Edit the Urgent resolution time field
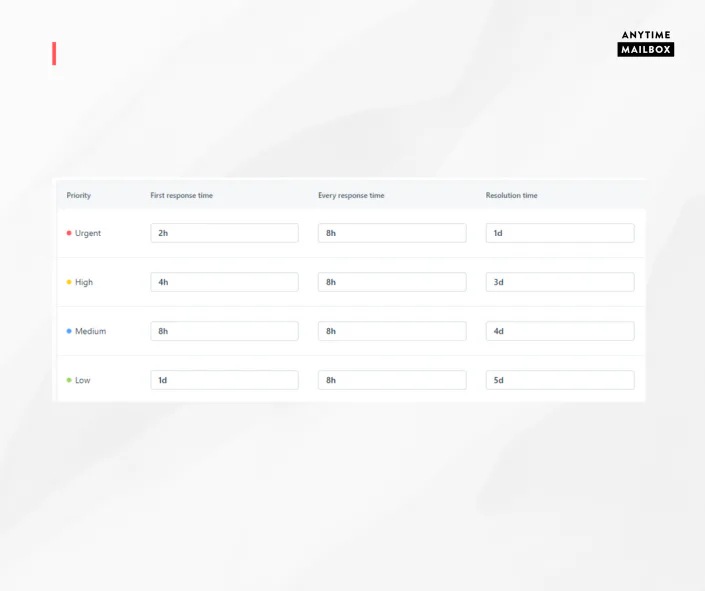The height and width of the screenshot is (591, 705). pos(559,233)
